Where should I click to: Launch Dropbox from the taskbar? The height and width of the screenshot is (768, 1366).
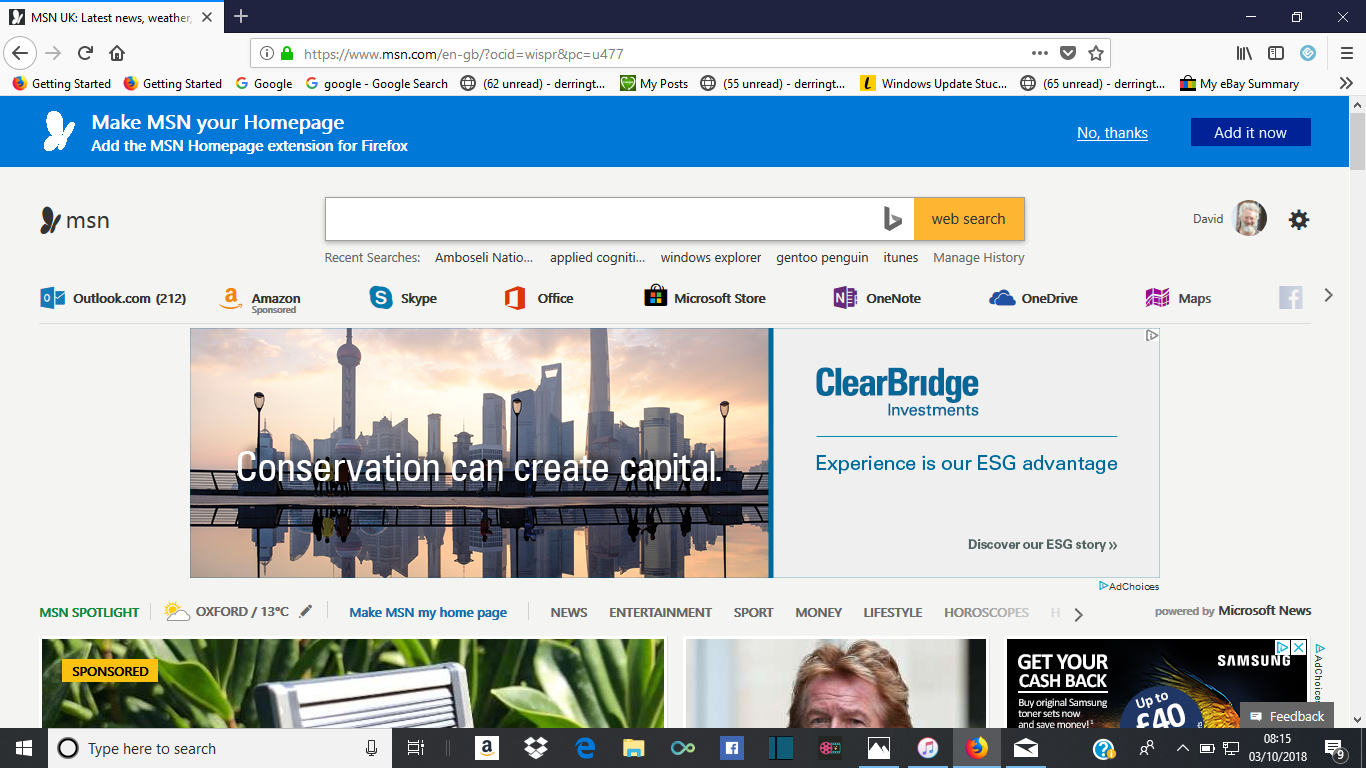tap(536, 748)
